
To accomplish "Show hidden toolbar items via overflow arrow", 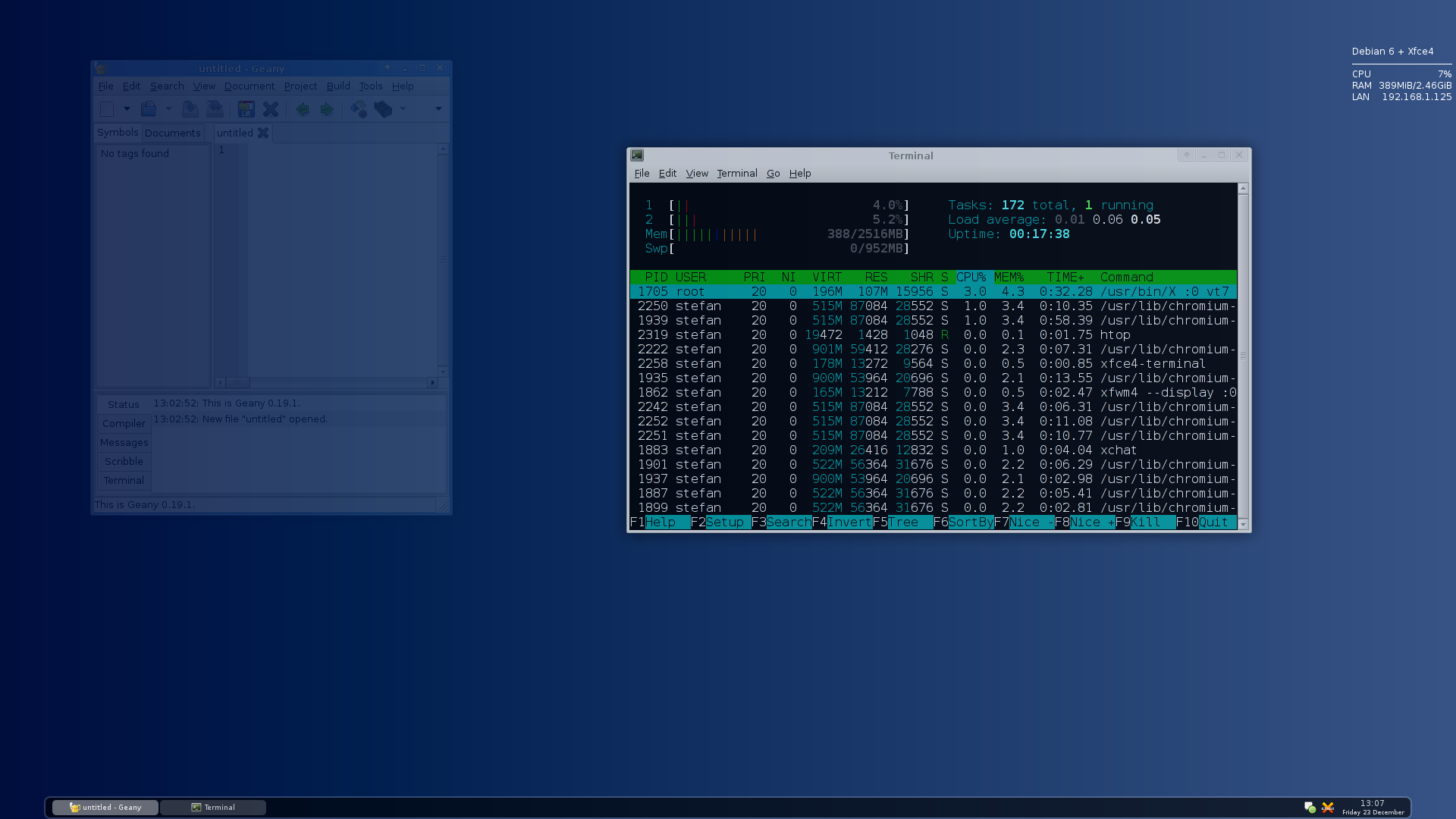I will pos(438,109).
